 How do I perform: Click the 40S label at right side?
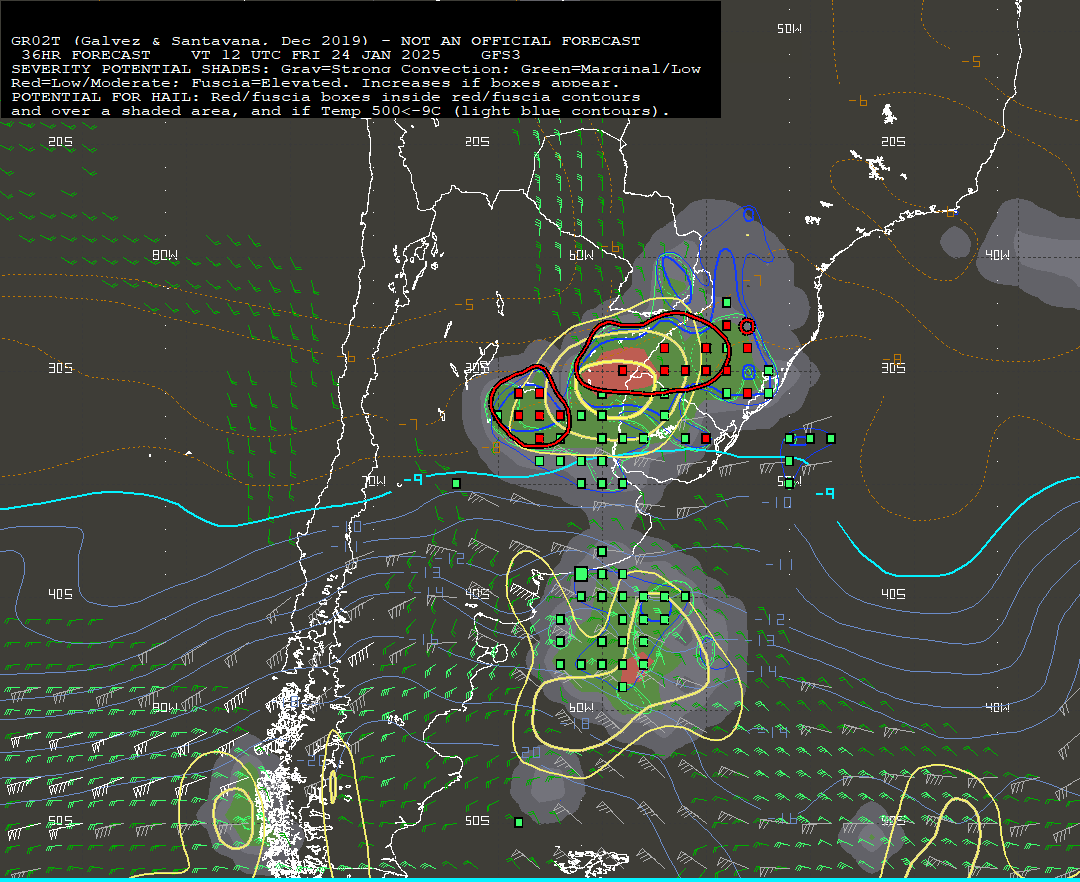[x=893, y=594]
